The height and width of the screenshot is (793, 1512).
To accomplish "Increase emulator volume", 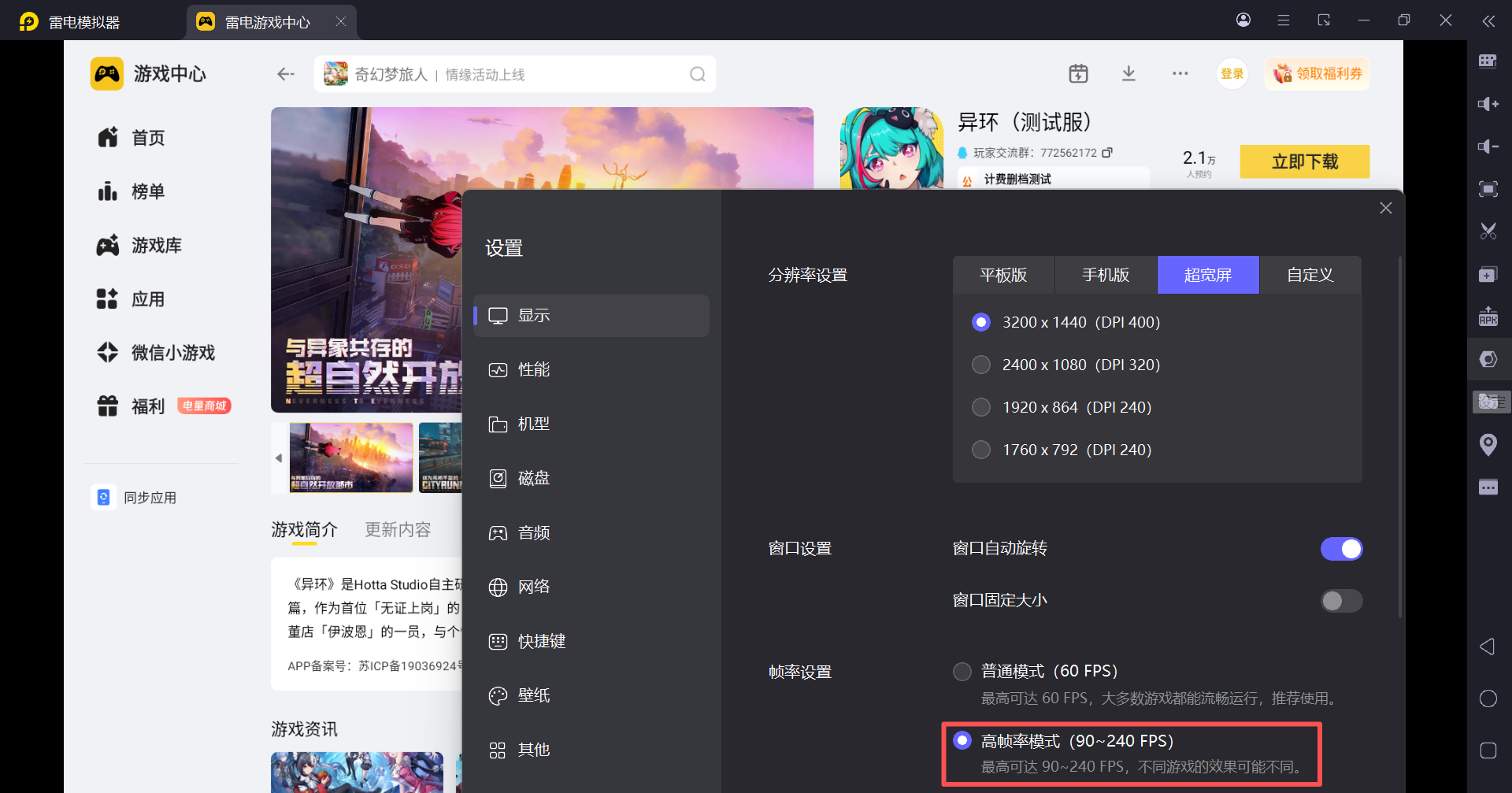I will pos(1488,103).
